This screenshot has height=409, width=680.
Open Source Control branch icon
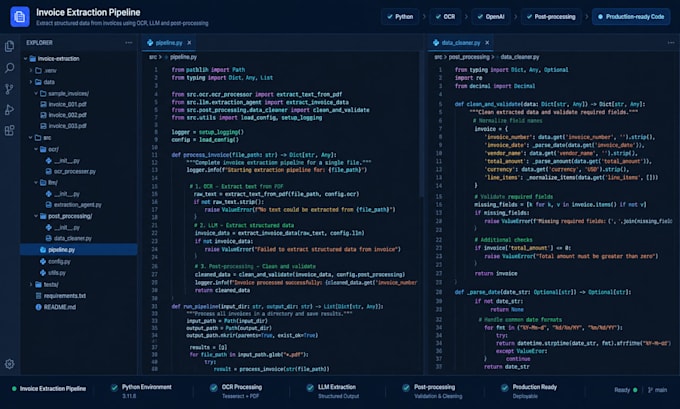click(9, 89)
